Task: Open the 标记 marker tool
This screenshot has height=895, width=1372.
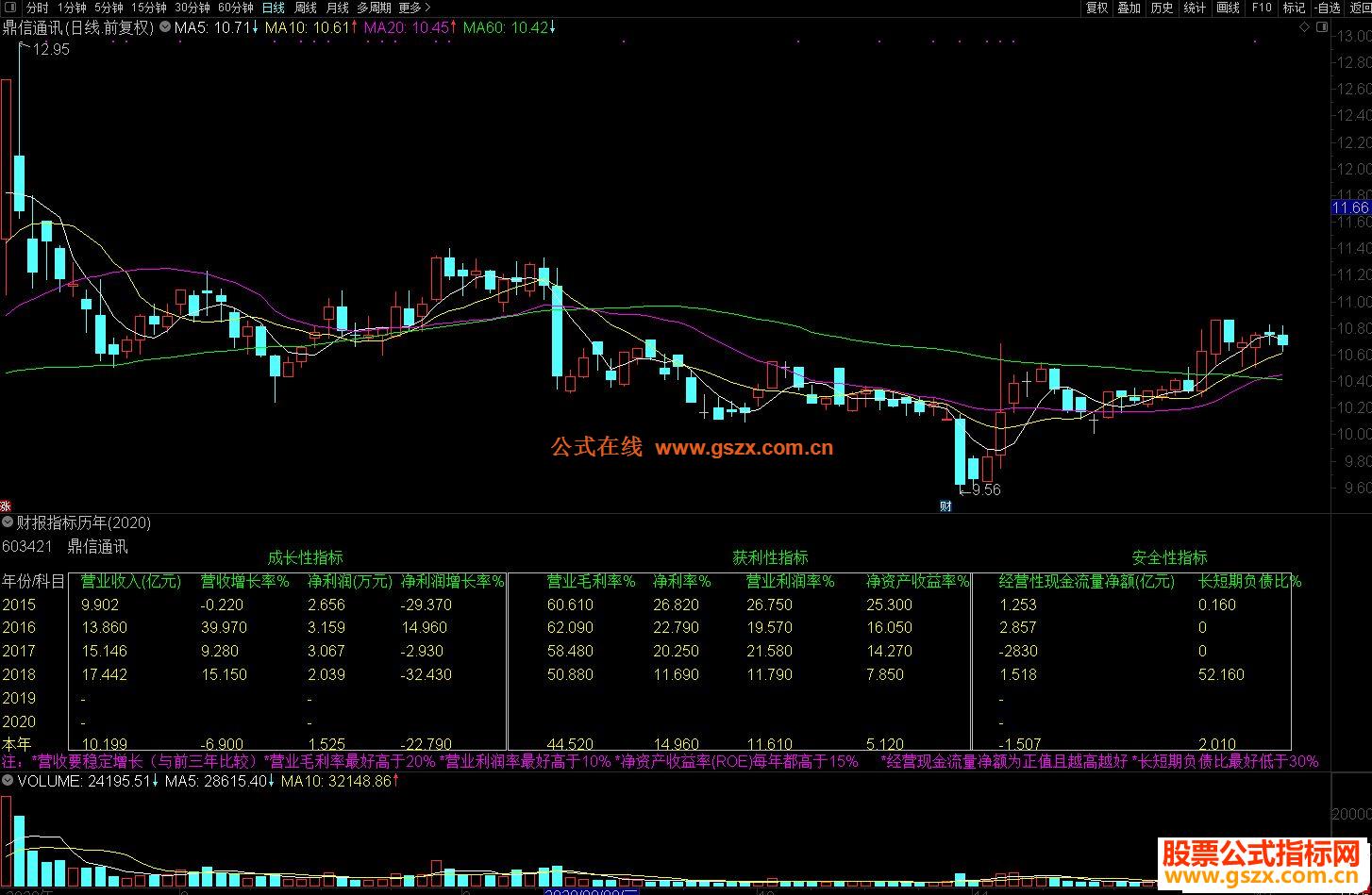Action: [1294, 8]
